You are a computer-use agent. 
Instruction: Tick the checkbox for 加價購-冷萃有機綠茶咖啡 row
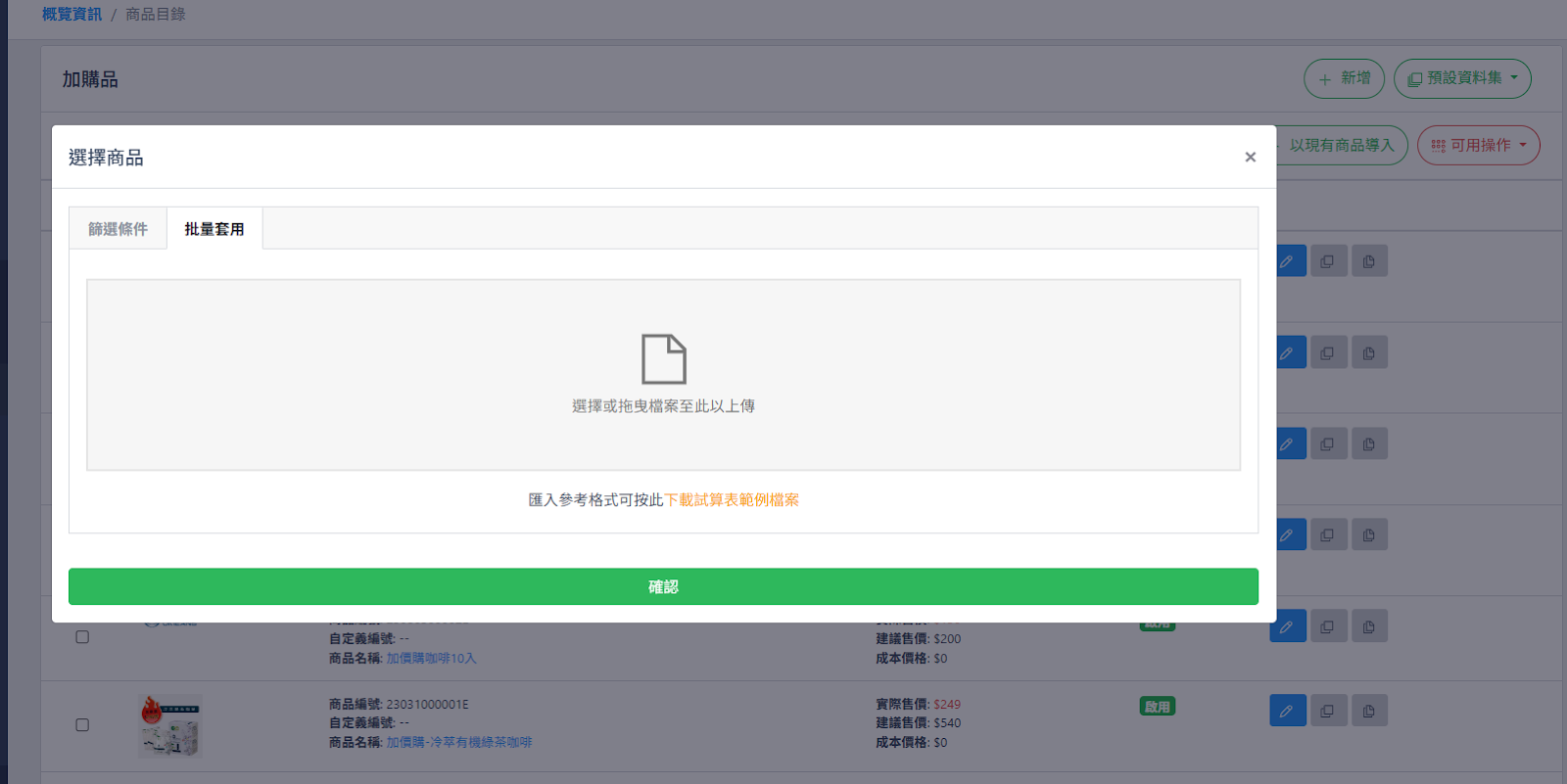(x=82, y=725)
